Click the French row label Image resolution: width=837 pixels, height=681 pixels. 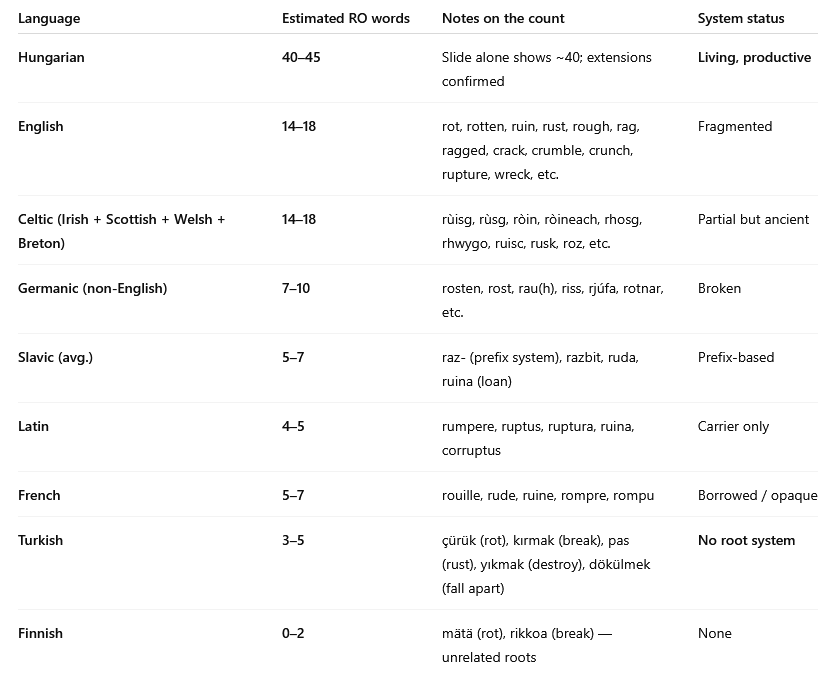pos(39,495)
